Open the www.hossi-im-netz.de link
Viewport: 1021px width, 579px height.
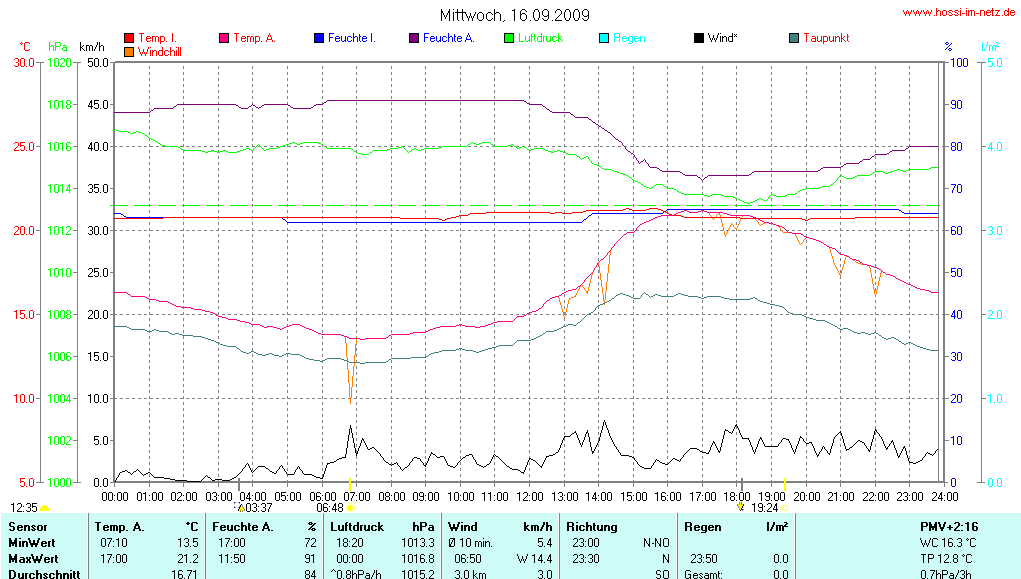tap(960, 12)
